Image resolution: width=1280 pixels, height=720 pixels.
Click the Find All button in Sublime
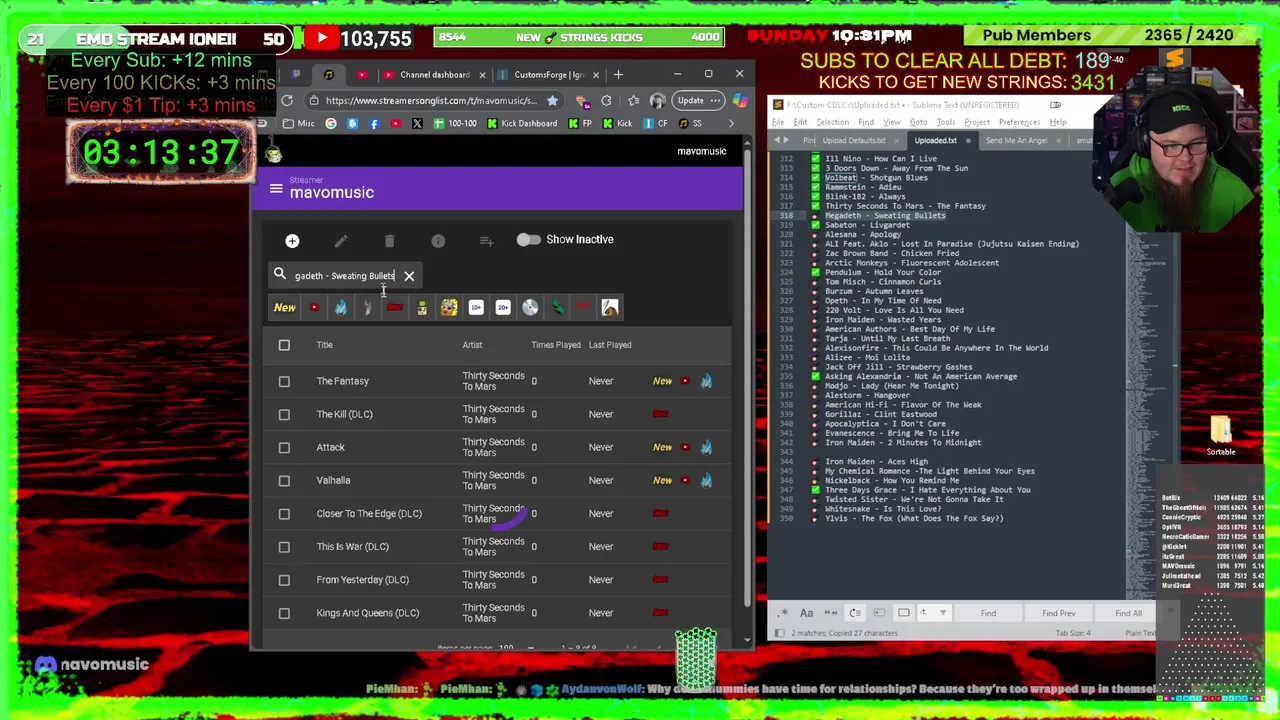[1128, 613]
